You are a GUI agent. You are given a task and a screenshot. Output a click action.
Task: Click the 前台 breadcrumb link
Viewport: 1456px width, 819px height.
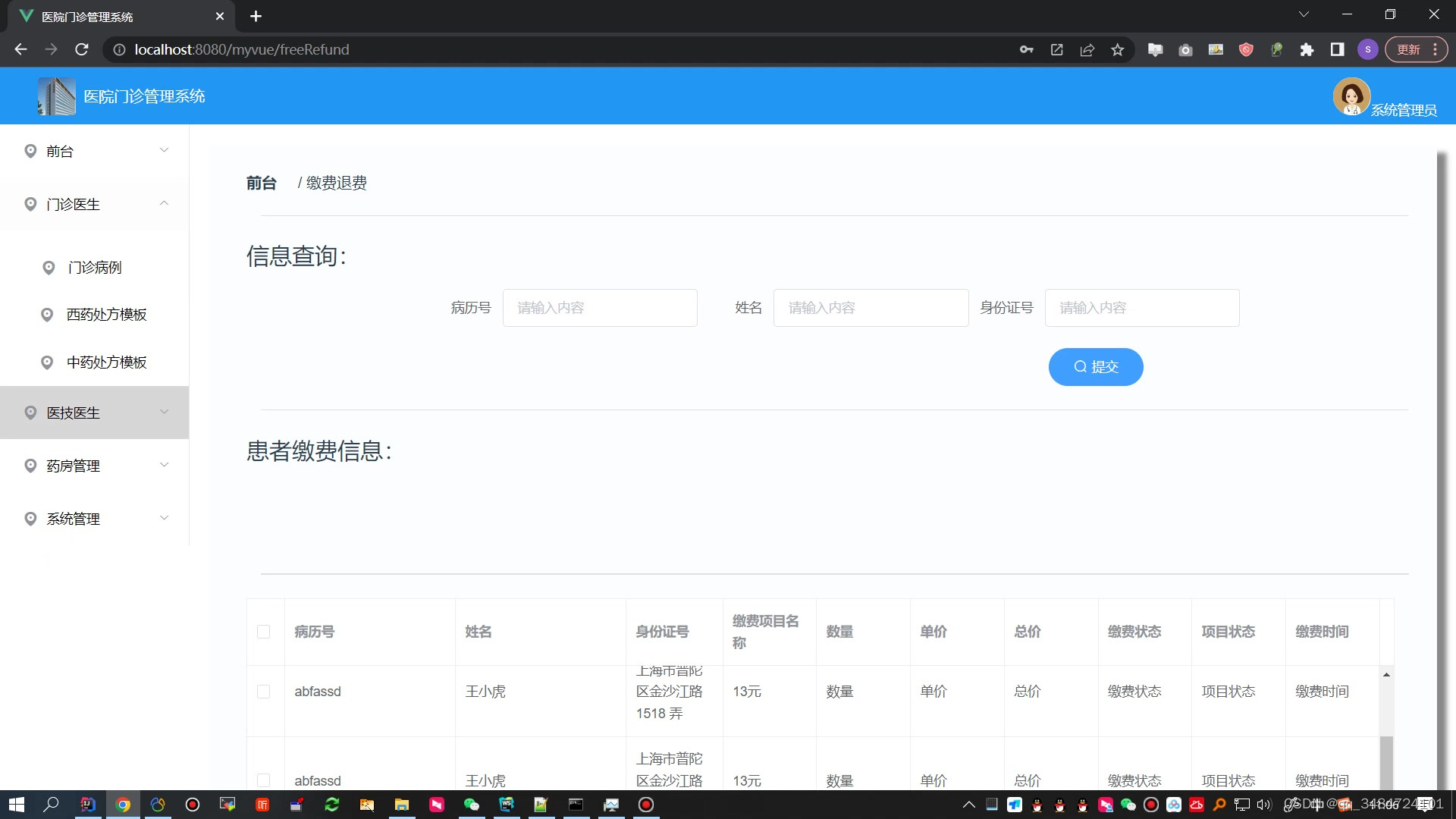(x=261, y=183)
